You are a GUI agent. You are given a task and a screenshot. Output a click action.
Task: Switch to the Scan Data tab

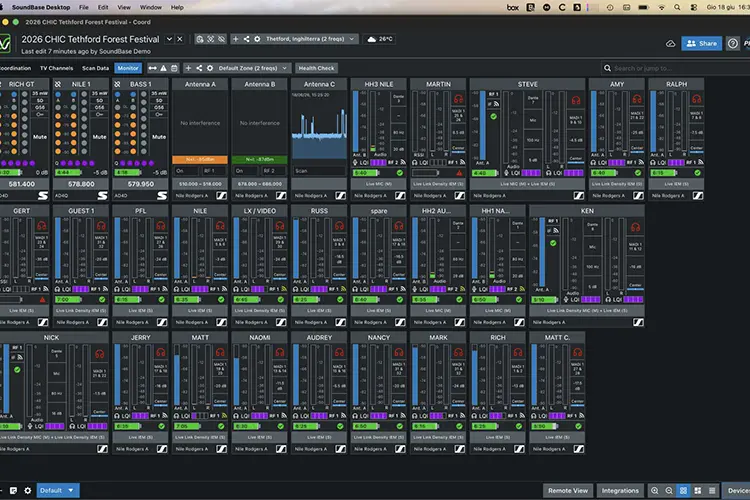point(95,68)
